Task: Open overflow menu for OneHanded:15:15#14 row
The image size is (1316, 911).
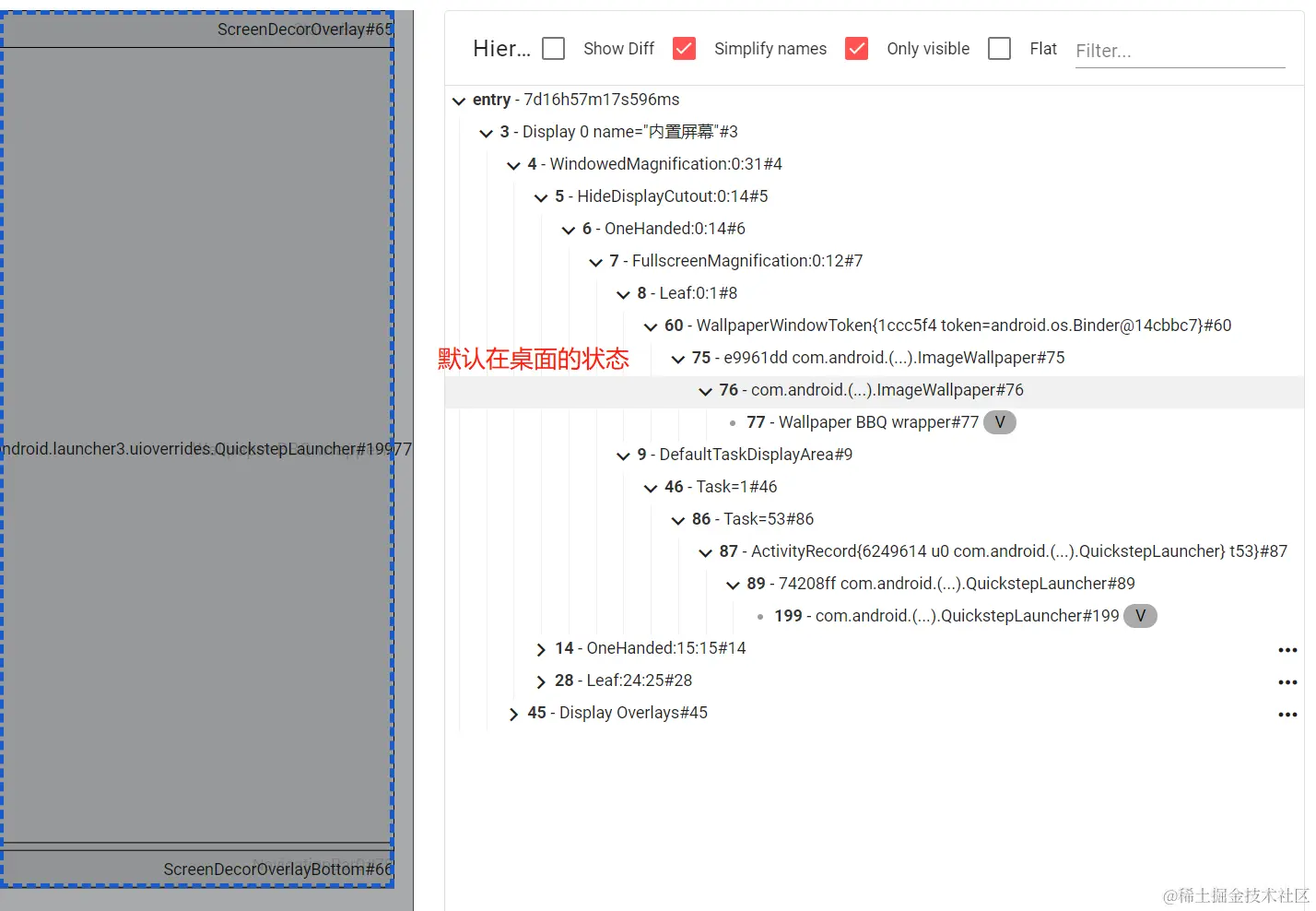Action: click(1287, 649)
